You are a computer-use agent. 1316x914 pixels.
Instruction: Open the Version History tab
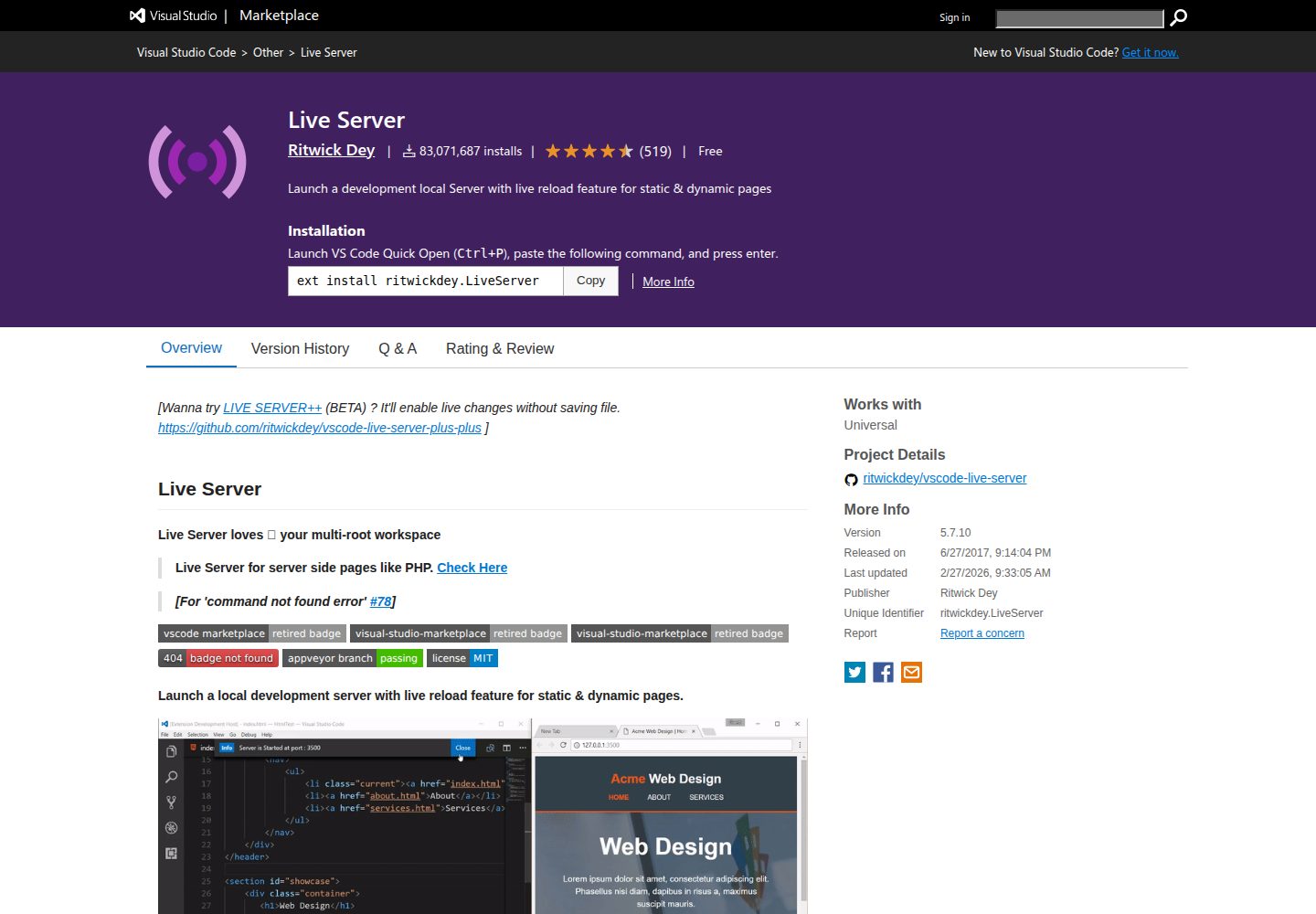(300, 348)
